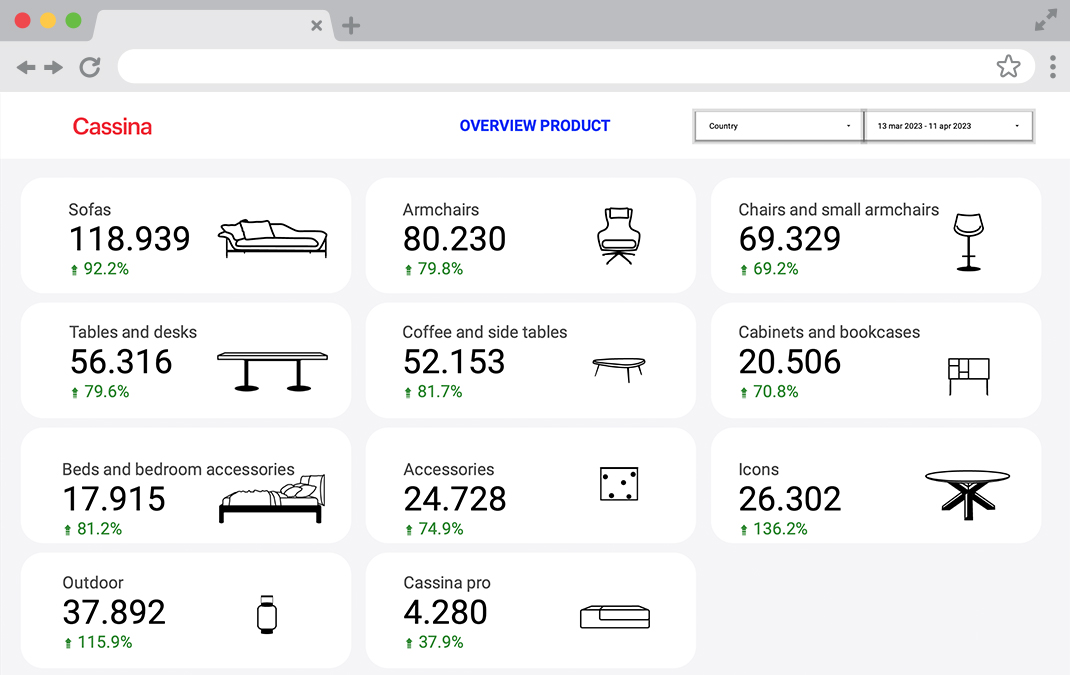Image resolution: width=1070 pixels, height=675 pixels.
Task: Click the round table icon in Icons card
Action: [967, 495]
